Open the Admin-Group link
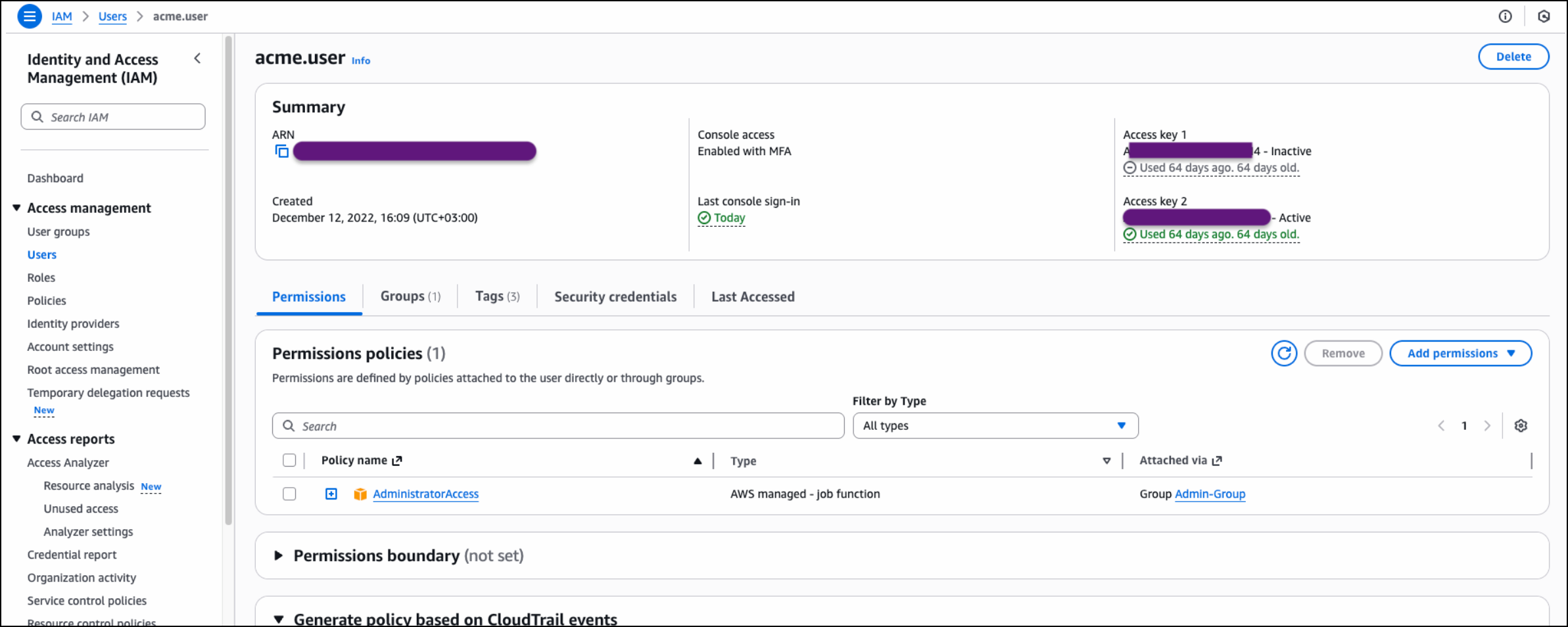Image resolution: width=1568 pixels, height=627 pixels. [1210, 494]
